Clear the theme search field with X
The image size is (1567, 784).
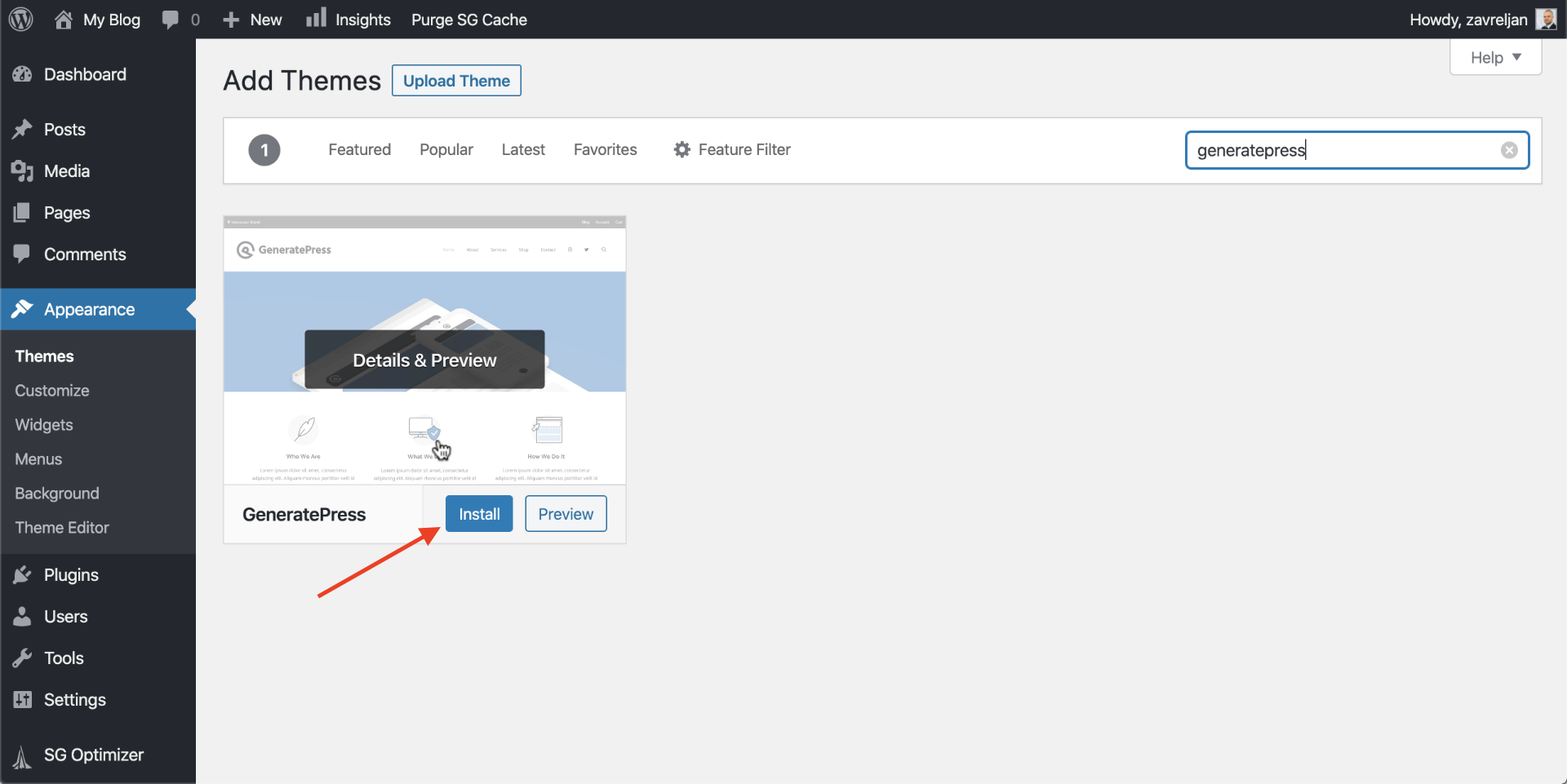tap(1509, 150)
